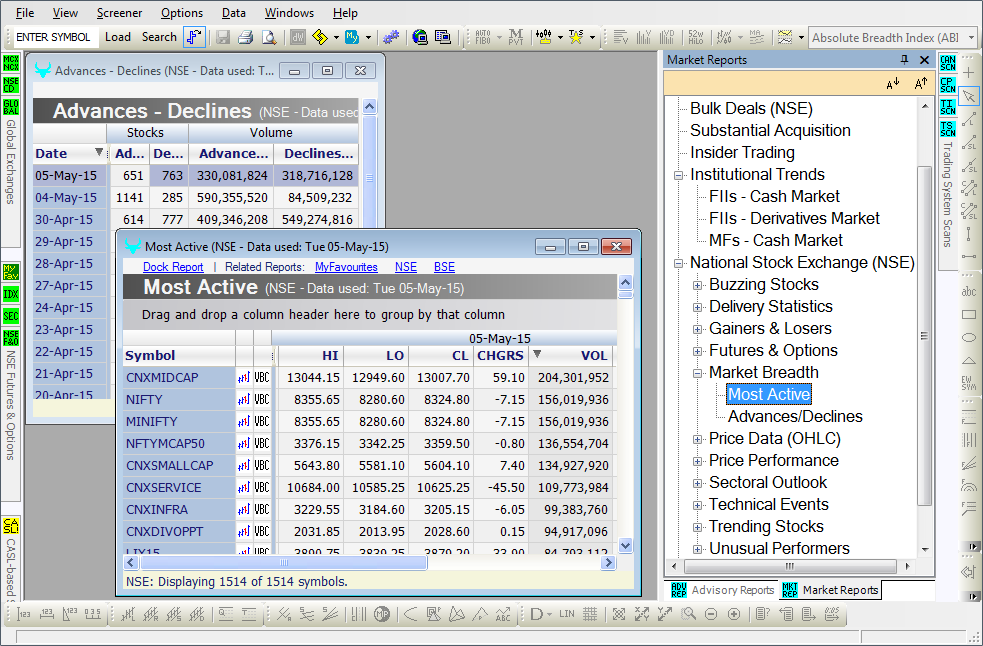983x646 pixels.
Task: Click the GLOBAL exchanges sidebar icon
Action: [11, 107]
